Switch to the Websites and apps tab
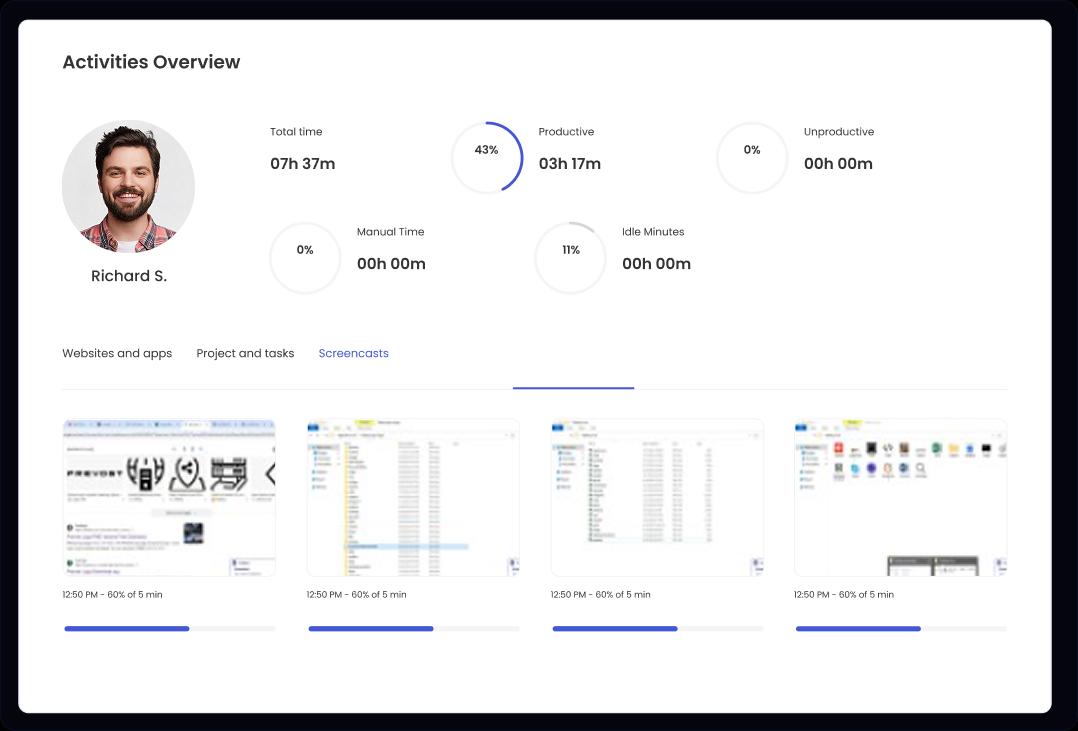Viewport: 1078px width, 731px height. click(117, 353)
